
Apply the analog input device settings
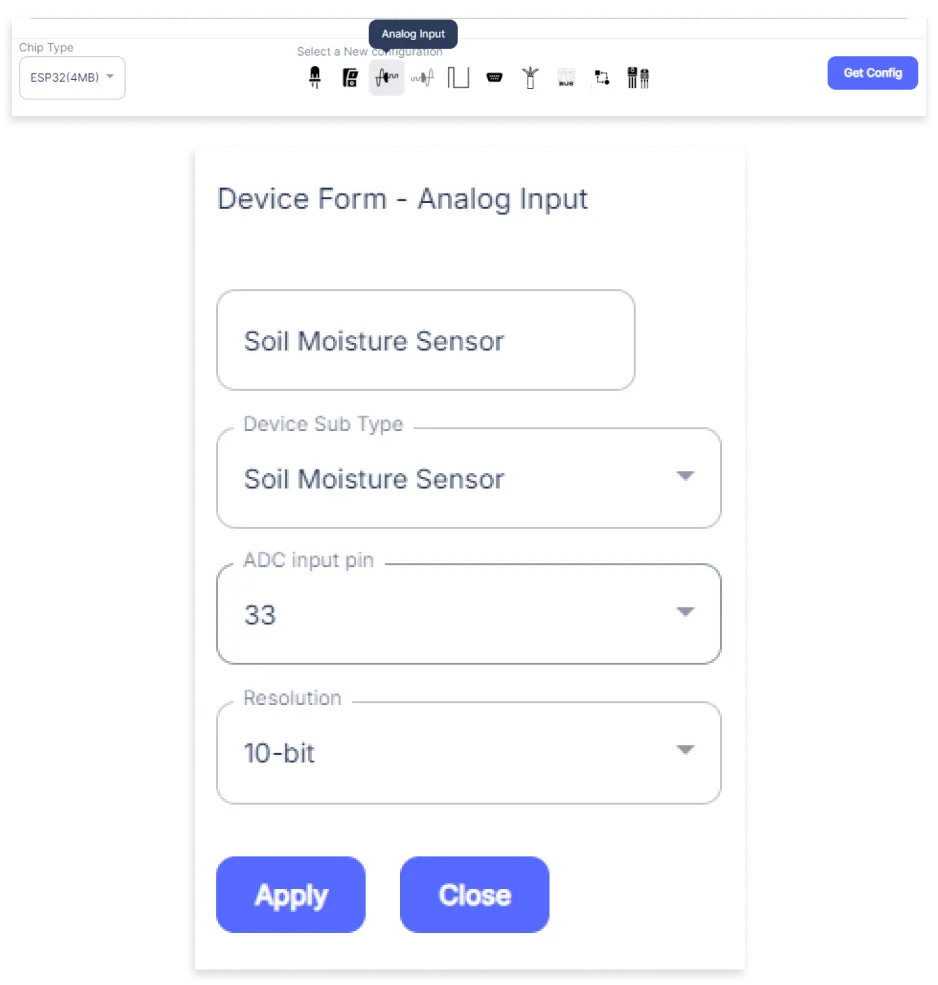[291, 895]
